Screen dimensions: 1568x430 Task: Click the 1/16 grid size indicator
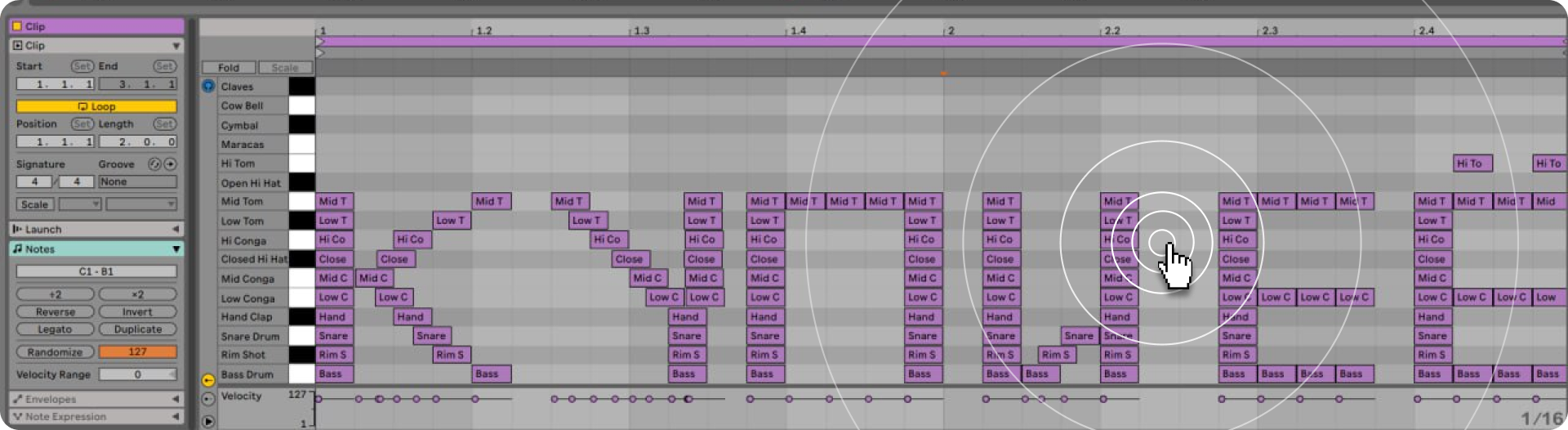[x=1542, y=418]
